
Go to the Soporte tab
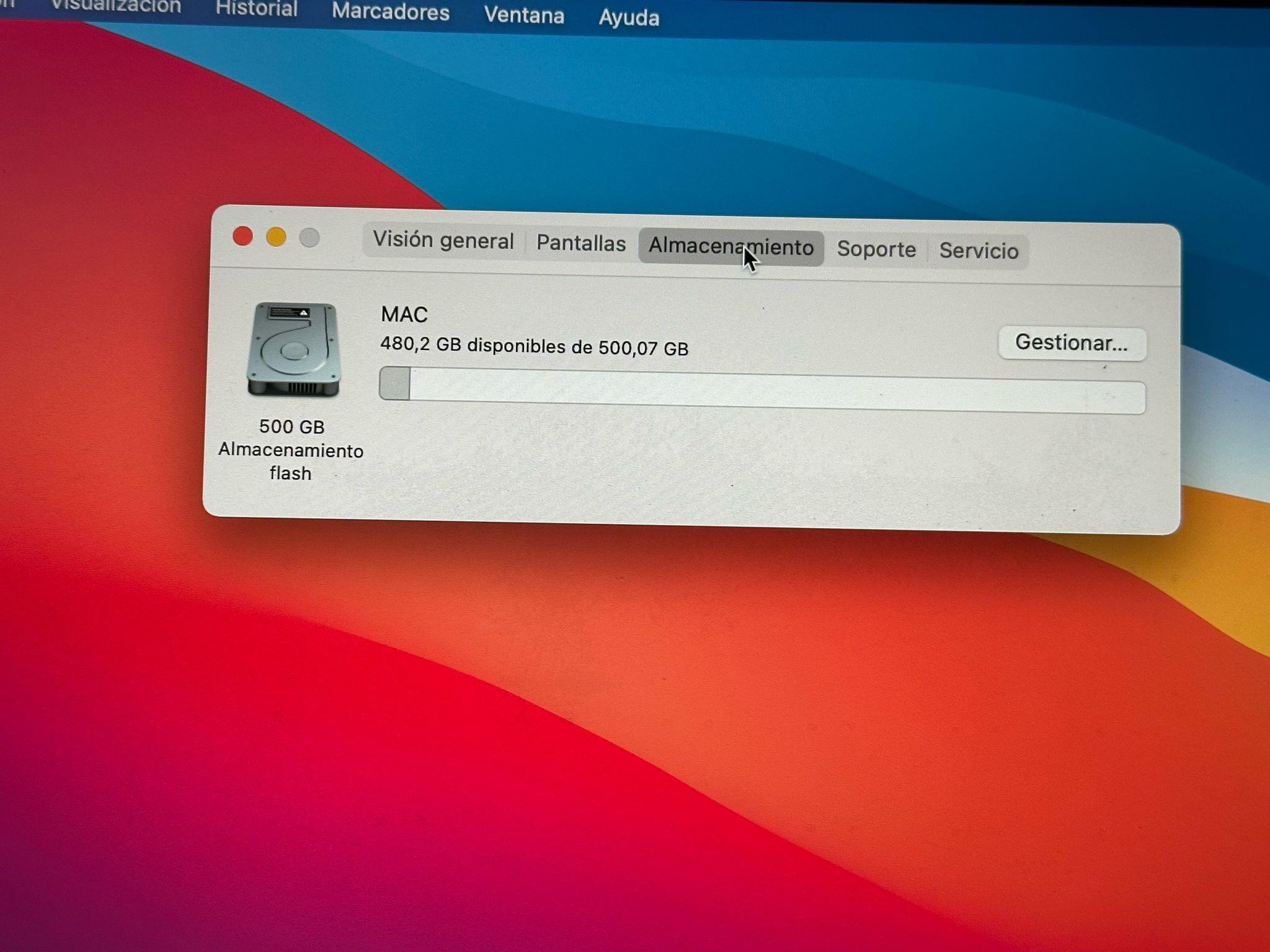pos(876,249)
